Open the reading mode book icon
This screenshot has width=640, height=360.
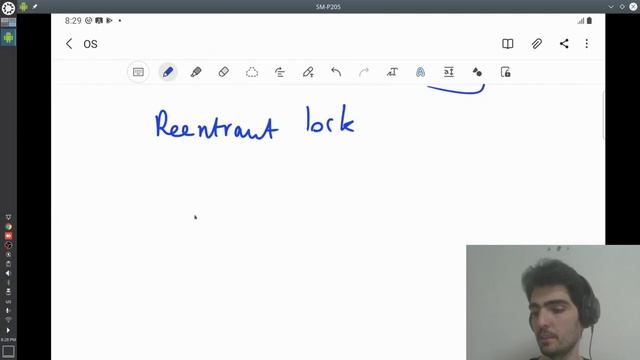(x=507, y=44)
